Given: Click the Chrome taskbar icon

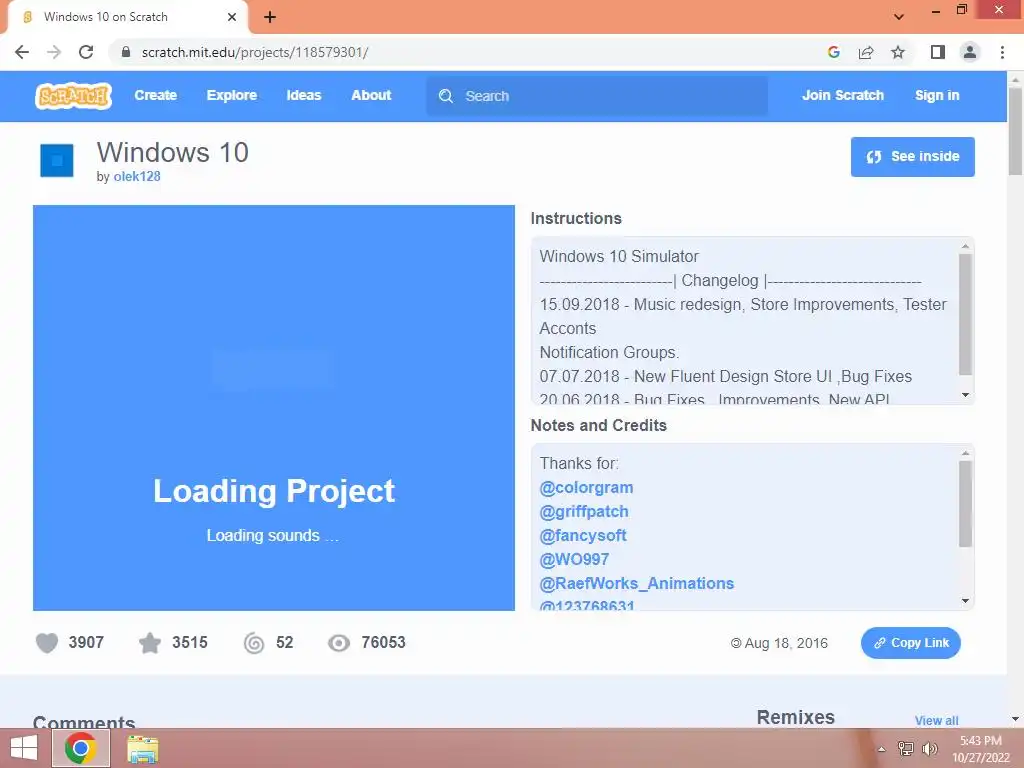Looking at the screenshot, I should pos(81,748).
